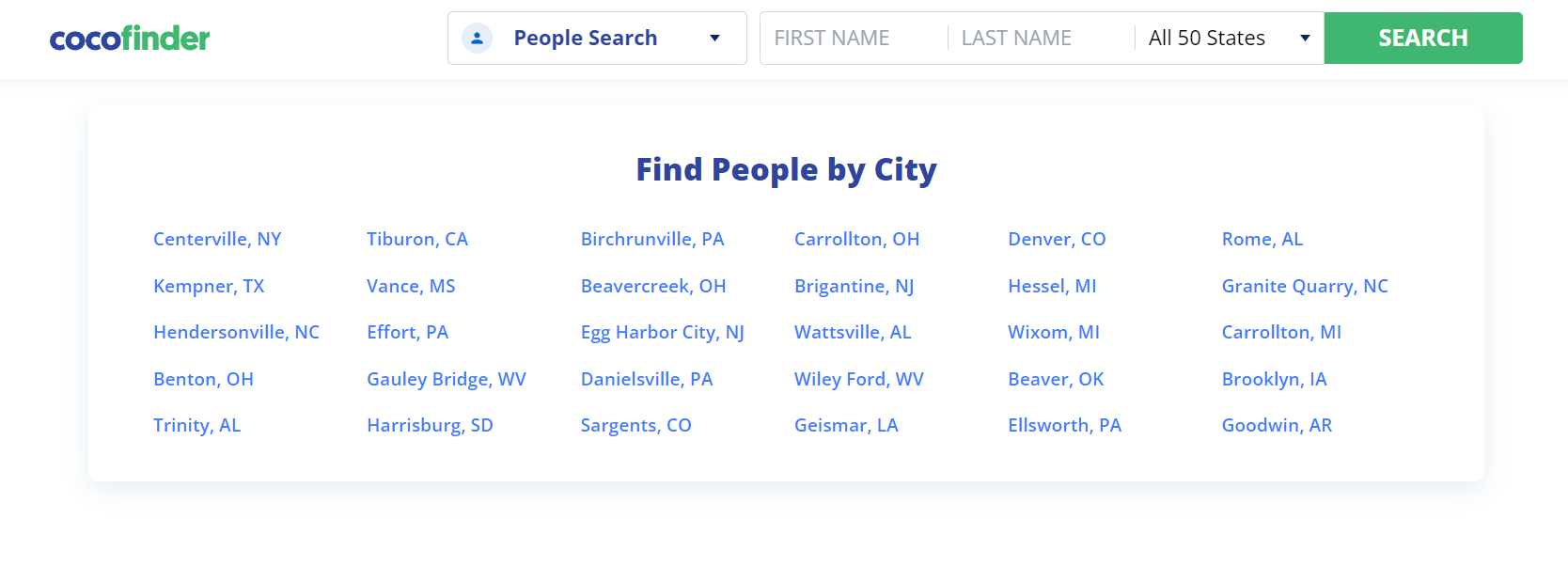Image resolution: width=1568 pixels, height=582 pixels.
Task: Open the Brooklyn, IA link
Action: [1274, 379]
